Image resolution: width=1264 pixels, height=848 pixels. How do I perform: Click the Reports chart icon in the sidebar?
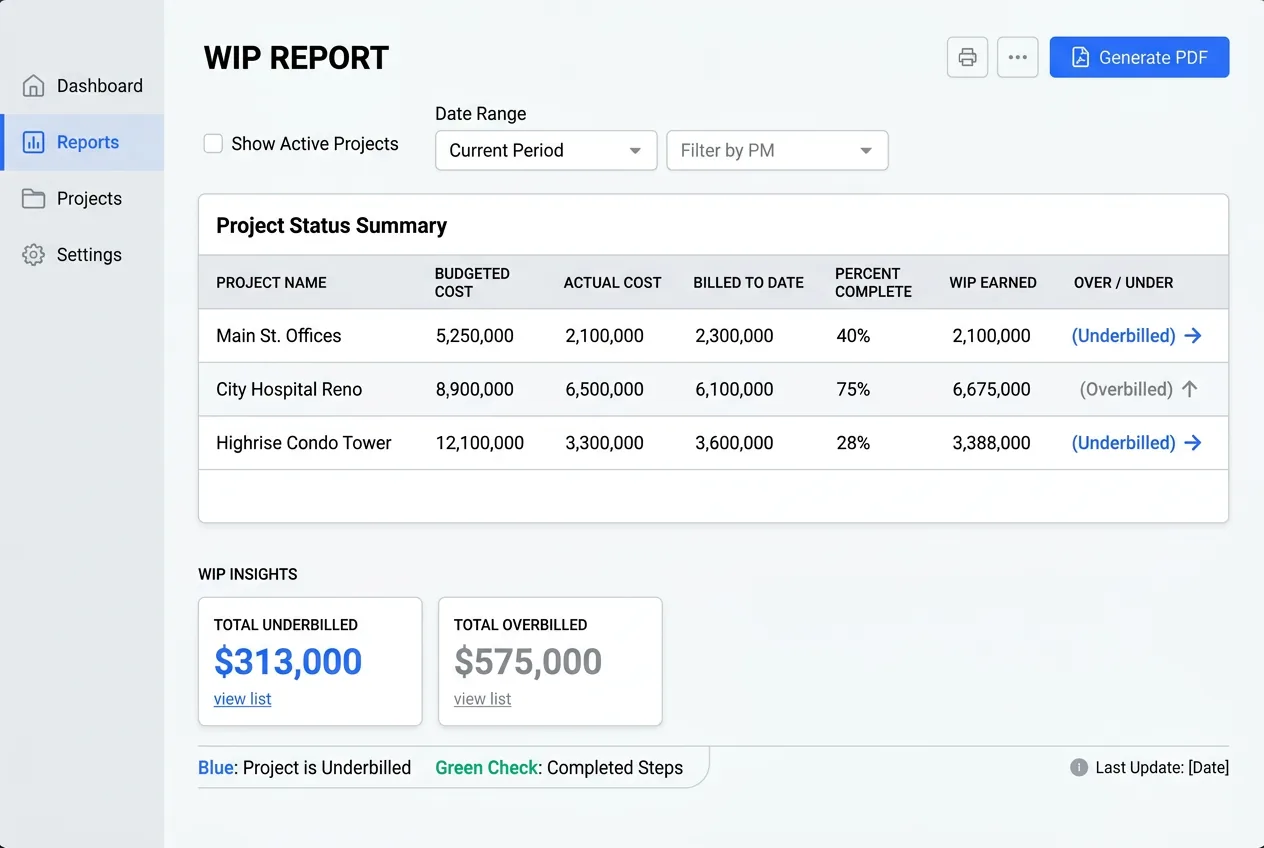pos(32,142)
